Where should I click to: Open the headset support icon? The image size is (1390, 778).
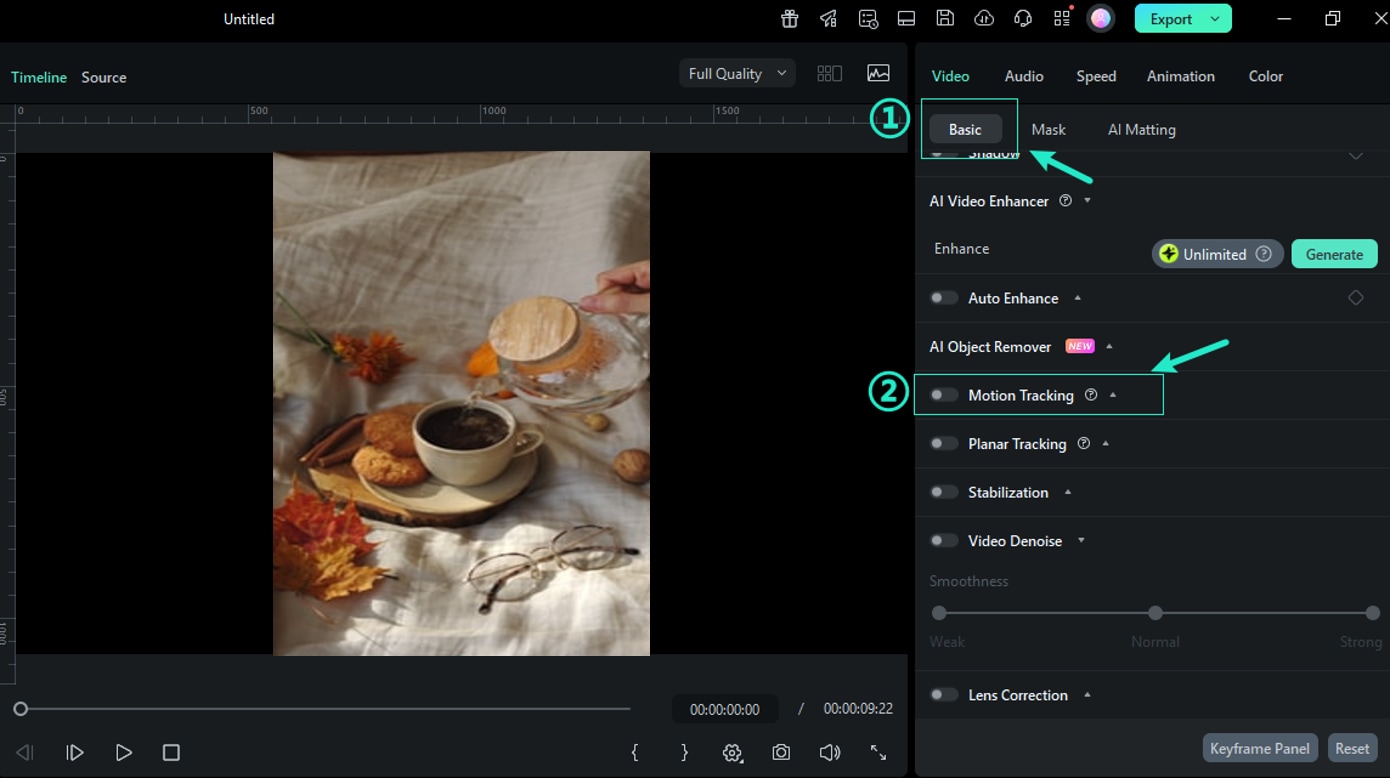pos(1022,19)
